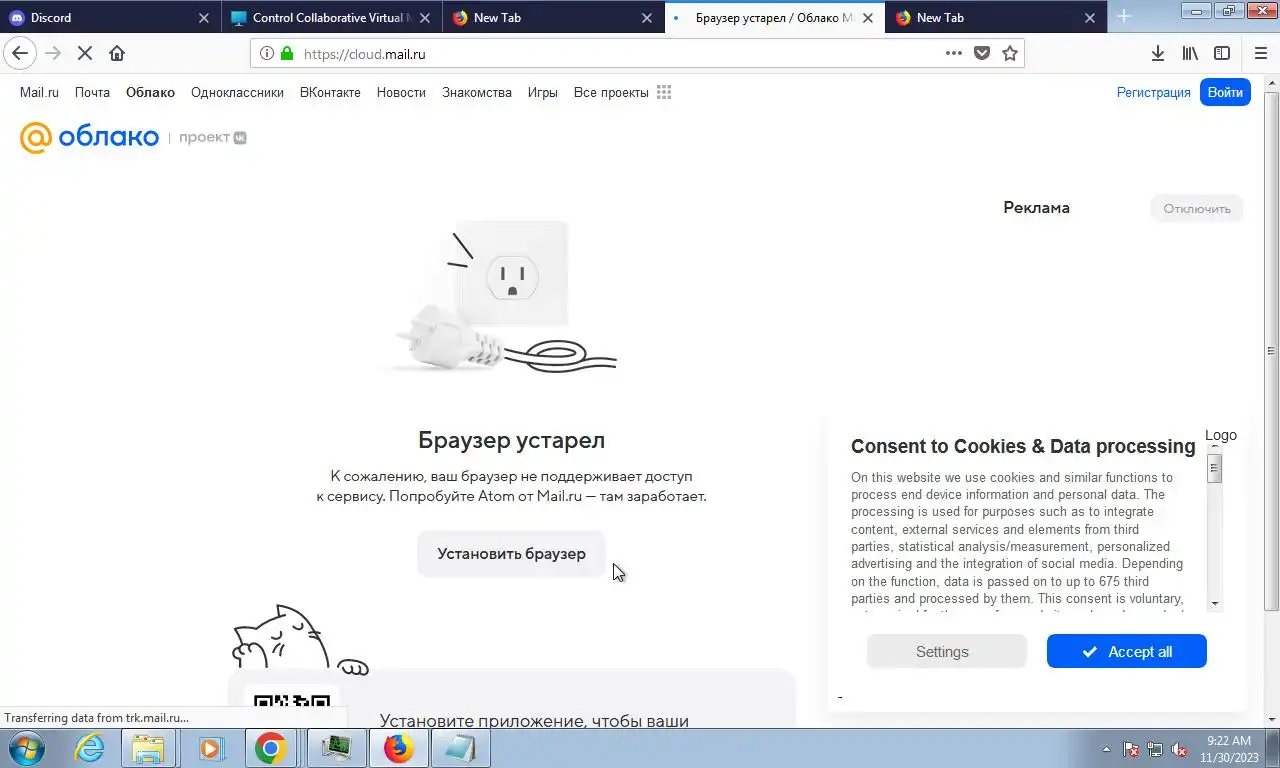Open the Облако navigation link
The image size is (1280, 768).
(x=150, y=92)
